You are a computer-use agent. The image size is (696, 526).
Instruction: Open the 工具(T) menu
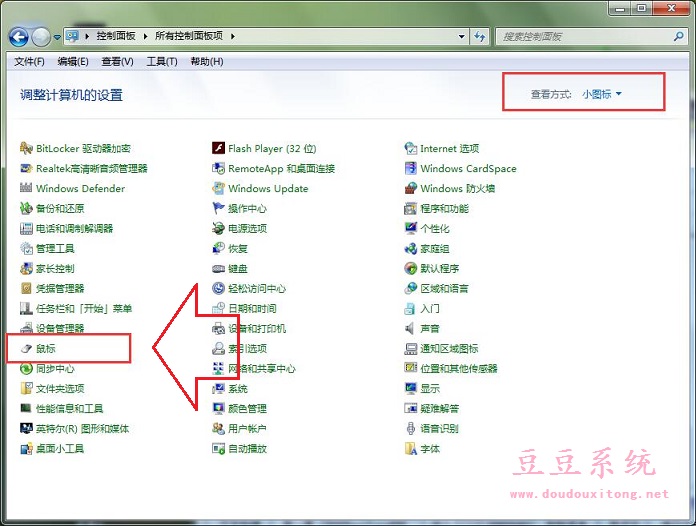(161, 61)
